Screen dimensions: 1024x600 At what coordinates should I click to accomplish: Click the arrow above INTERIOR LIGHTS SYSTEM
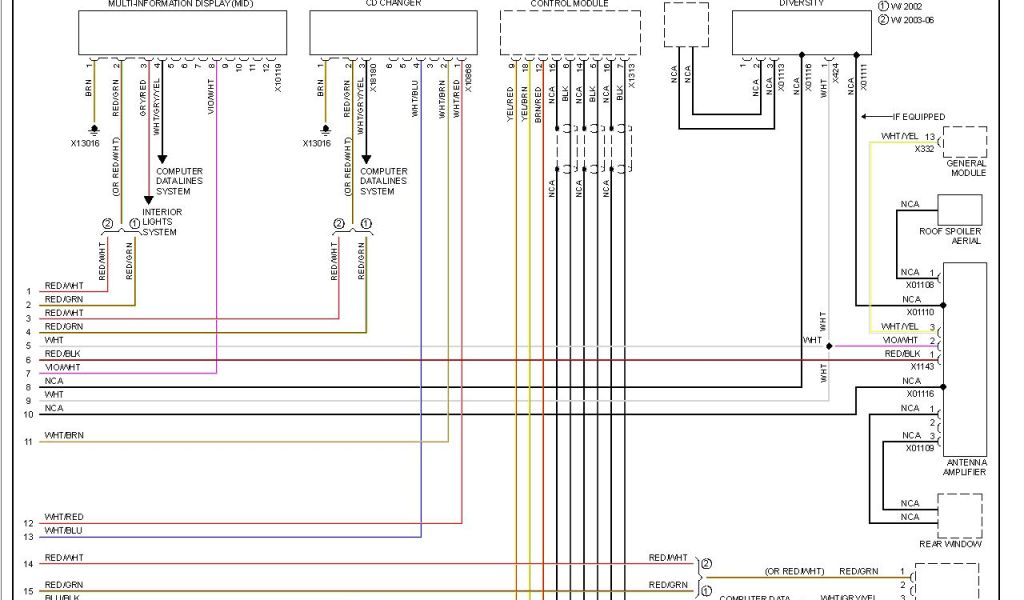(x=148, y=199)
